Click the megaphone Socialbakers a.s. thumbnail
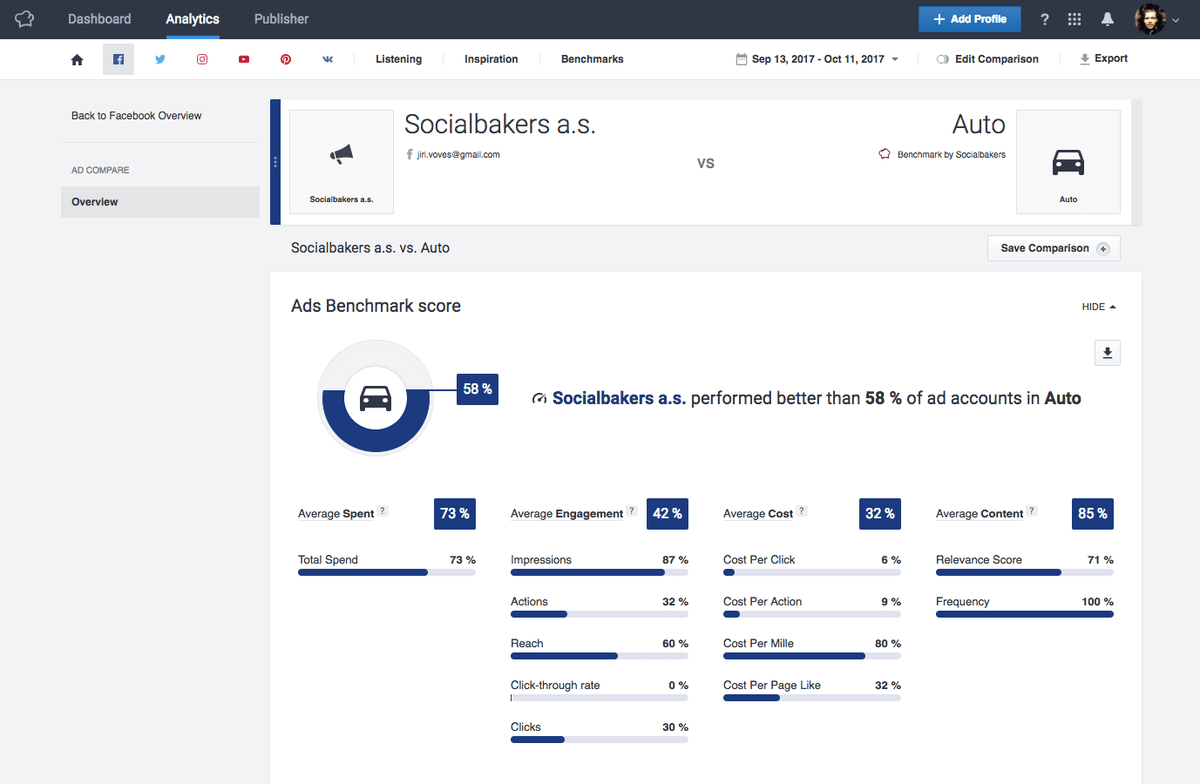The image size is (1200, 784). pyautogui.click(x=341, y=162)
